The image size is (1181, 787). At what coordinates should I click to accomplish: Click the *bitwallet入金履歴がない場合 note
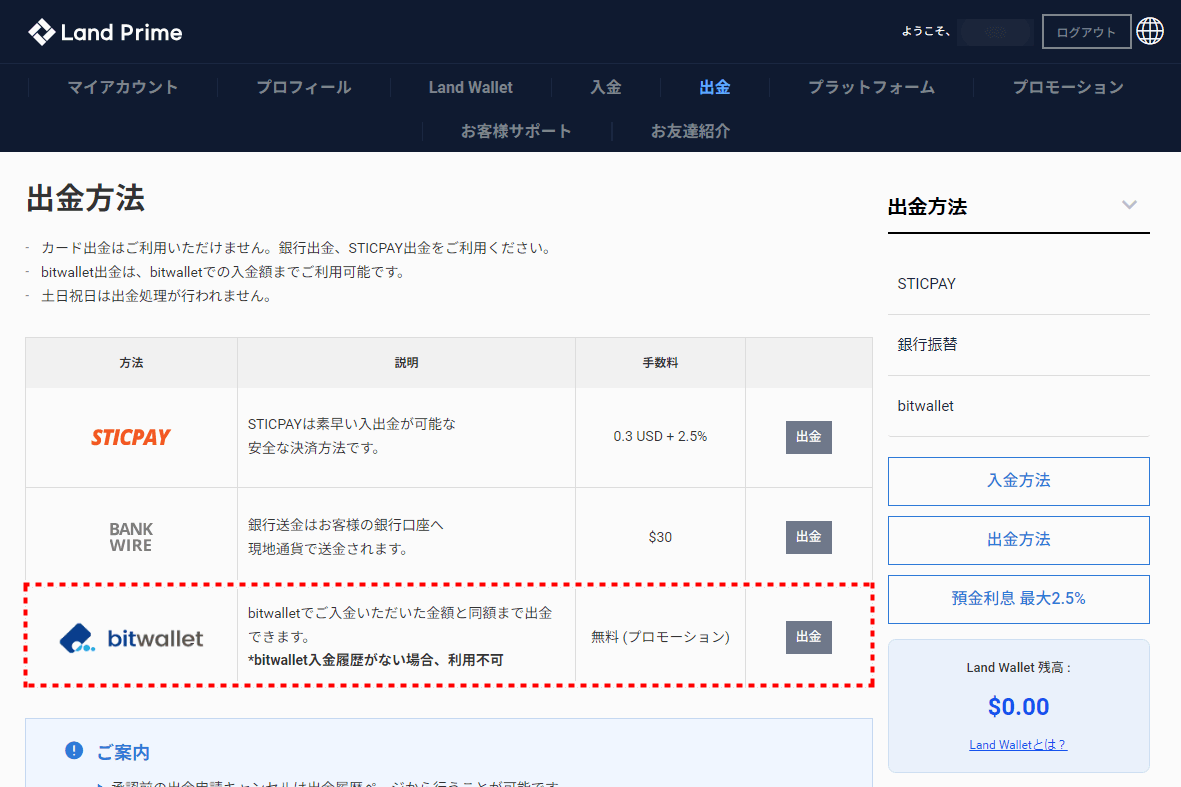point(376,660)
